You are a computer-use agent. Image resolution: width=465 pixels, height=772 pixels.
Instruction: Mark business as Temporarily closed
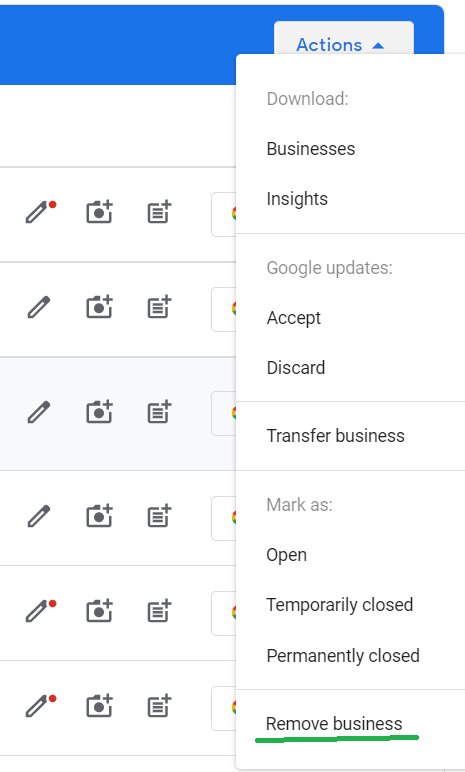click(339, 605)
